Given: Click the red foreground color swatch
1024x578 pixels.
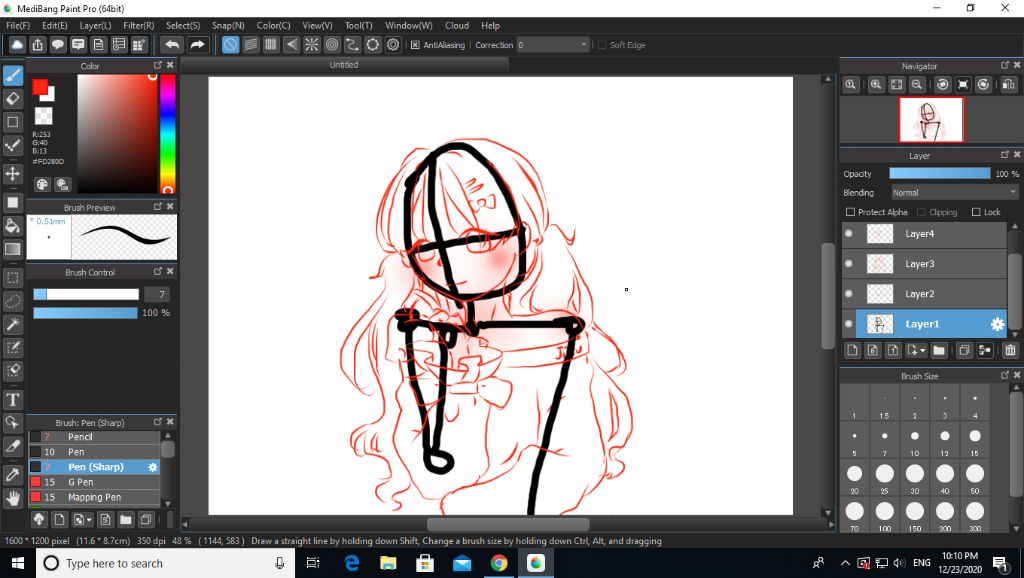Looking at the screenshot, I should pyautogui.click(x=40, y=87).
